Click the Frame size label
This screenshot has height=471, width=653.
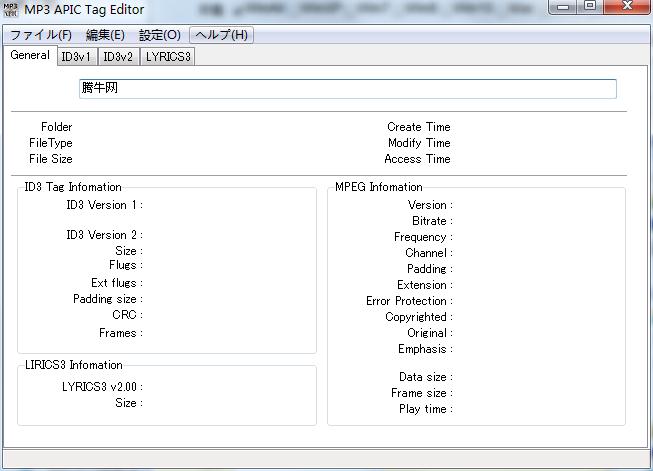(422, 393)
